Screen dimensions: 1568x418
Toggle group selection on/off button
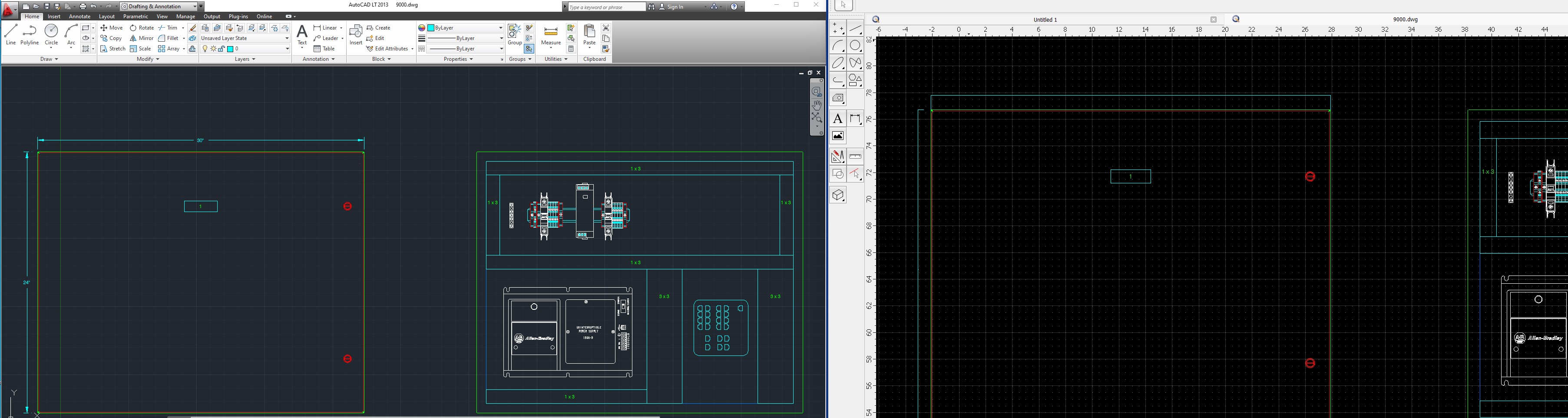click(x=529, y=49)
